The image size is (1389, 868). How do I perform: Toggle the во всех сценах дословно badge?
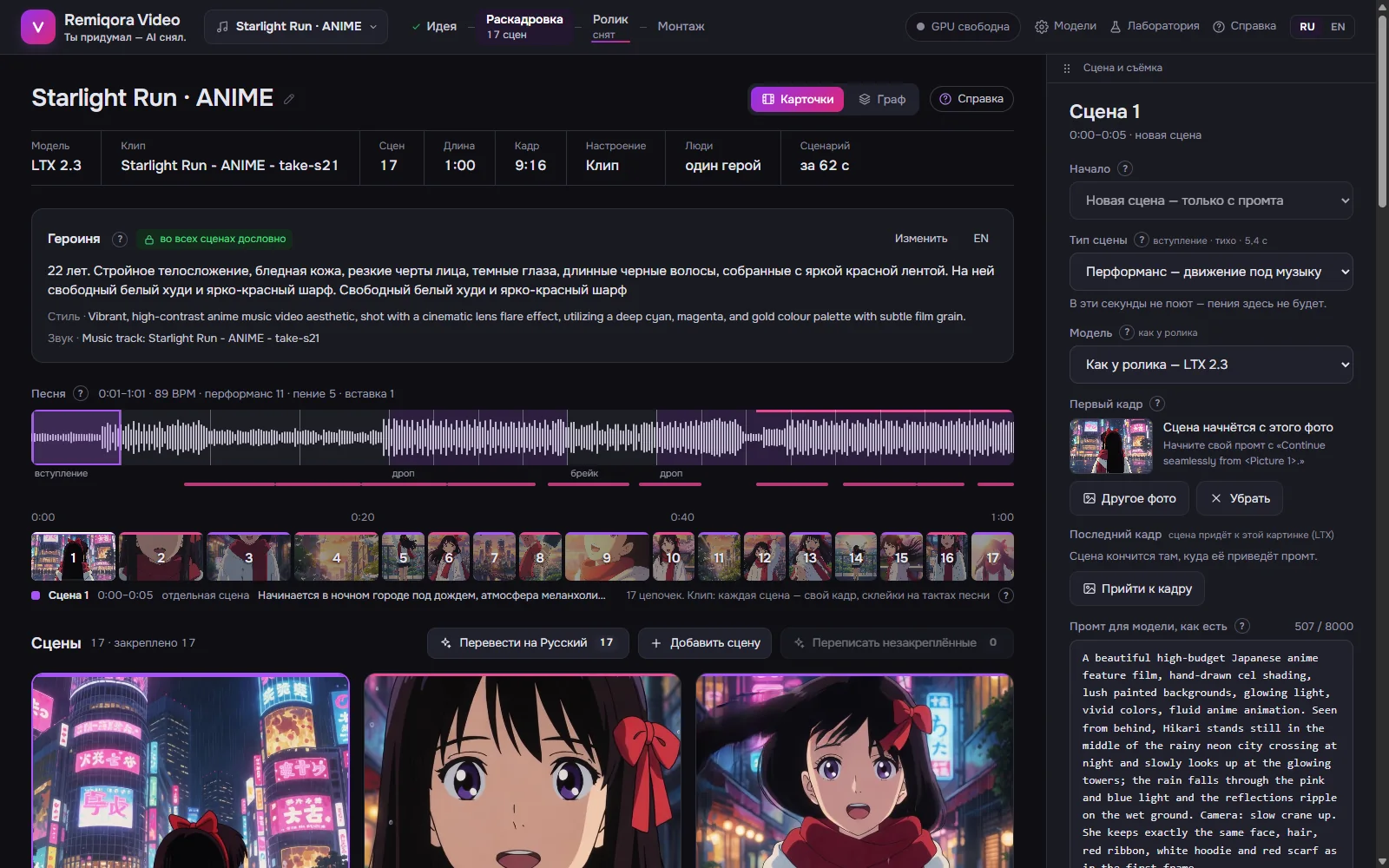click(x=214, y=239)
